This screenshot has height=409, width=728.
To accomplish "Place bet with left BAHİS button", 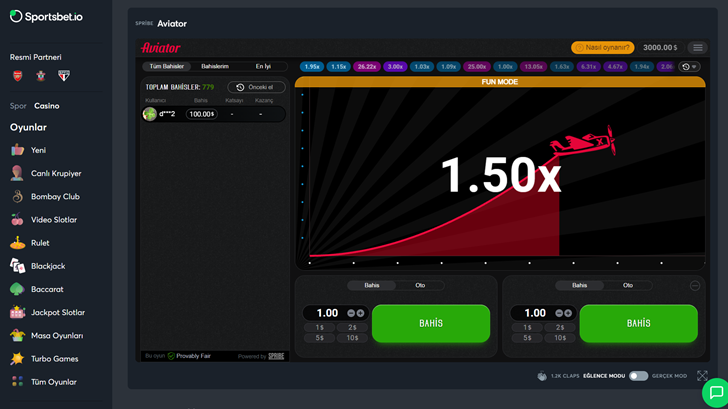I will (431, 324).
